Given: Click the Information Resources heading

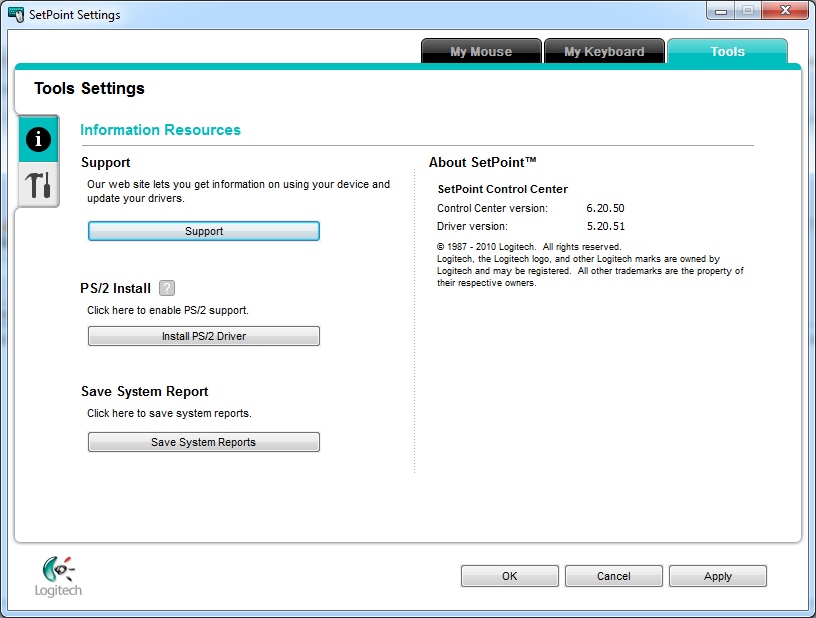Looking at the screenshot, I should click(160, 130).
